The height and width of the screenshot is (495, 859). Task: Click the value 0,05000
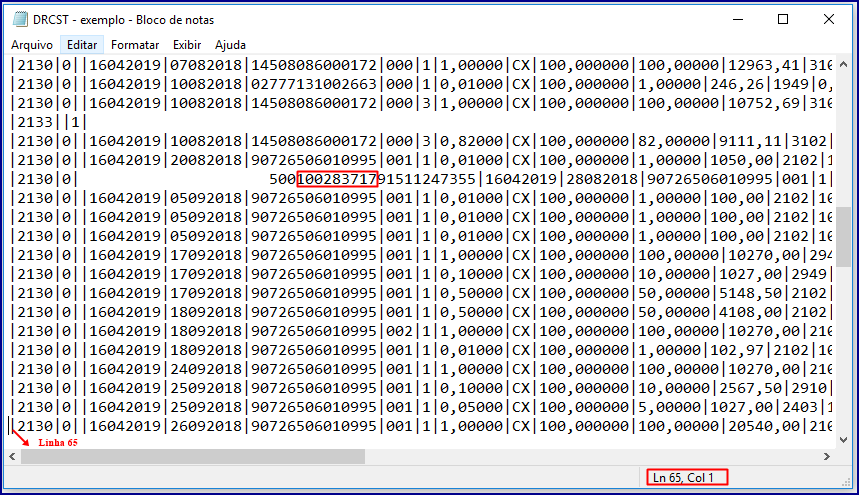pyautogui.click(x=471, y=407)
